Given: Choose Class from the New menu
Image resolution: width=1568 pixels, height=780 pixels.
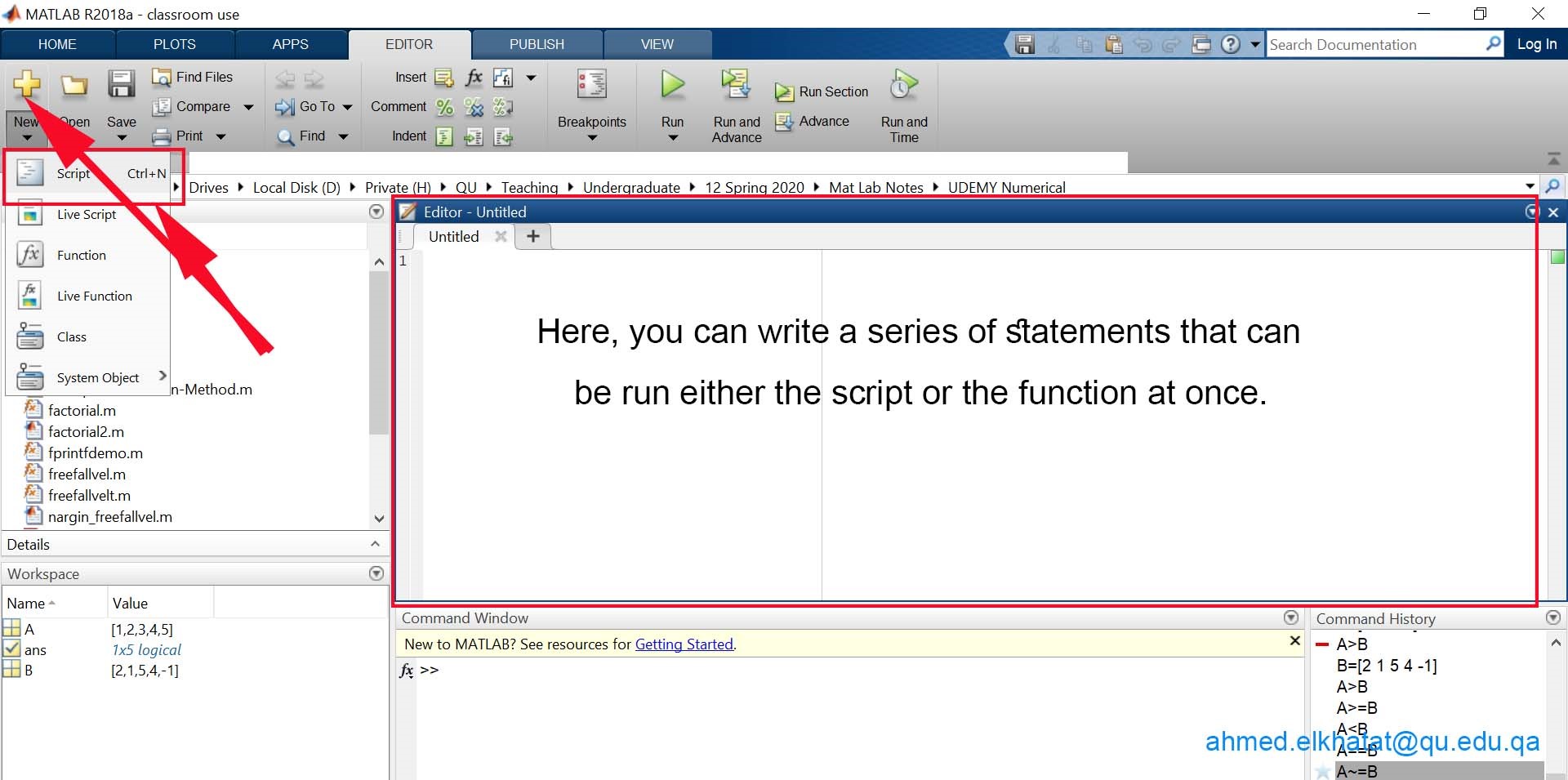Looking at the screenshot, I should [x=88, y=337].
